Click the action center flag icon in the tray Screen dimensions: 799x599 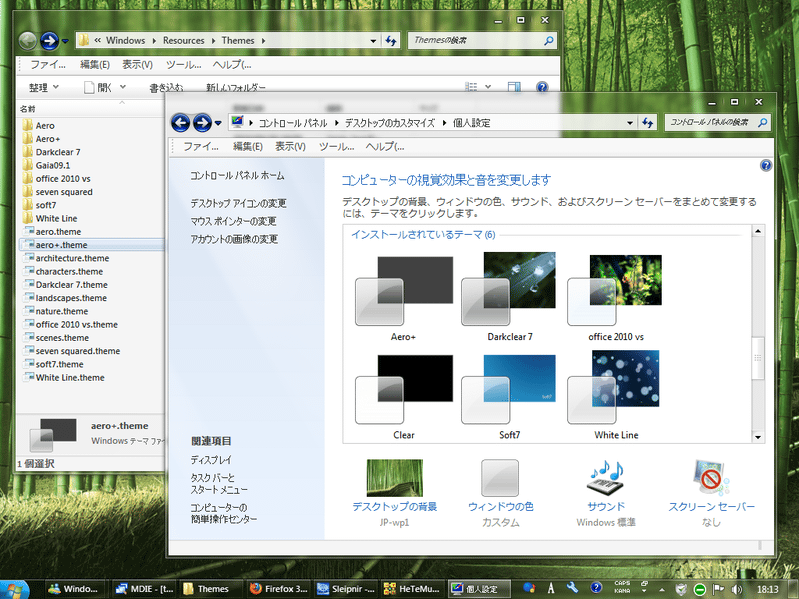click(x=718, y=589)
